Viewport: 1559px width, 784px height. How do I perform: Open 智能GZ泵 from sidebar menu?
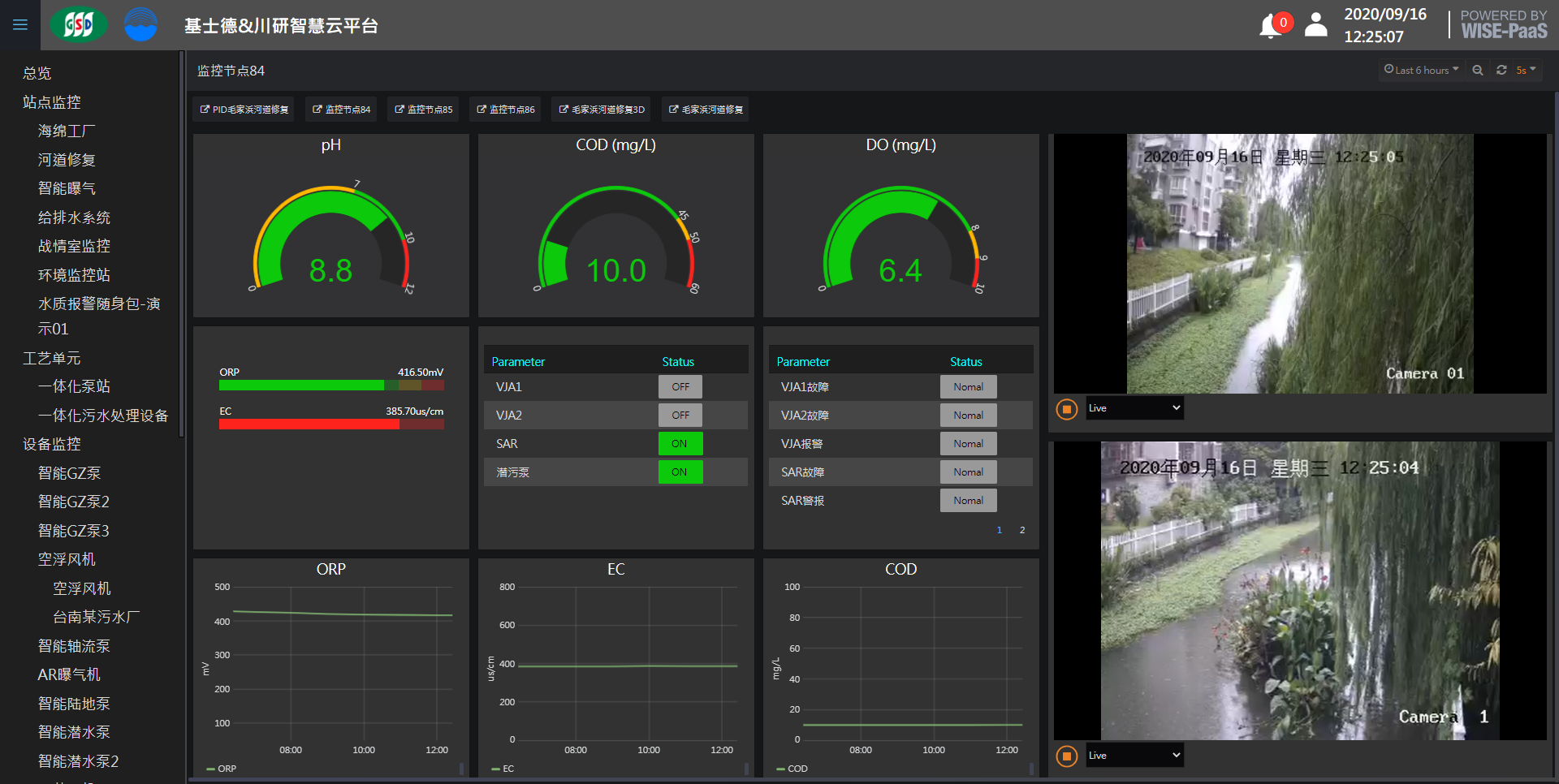(x=69, y=473)
